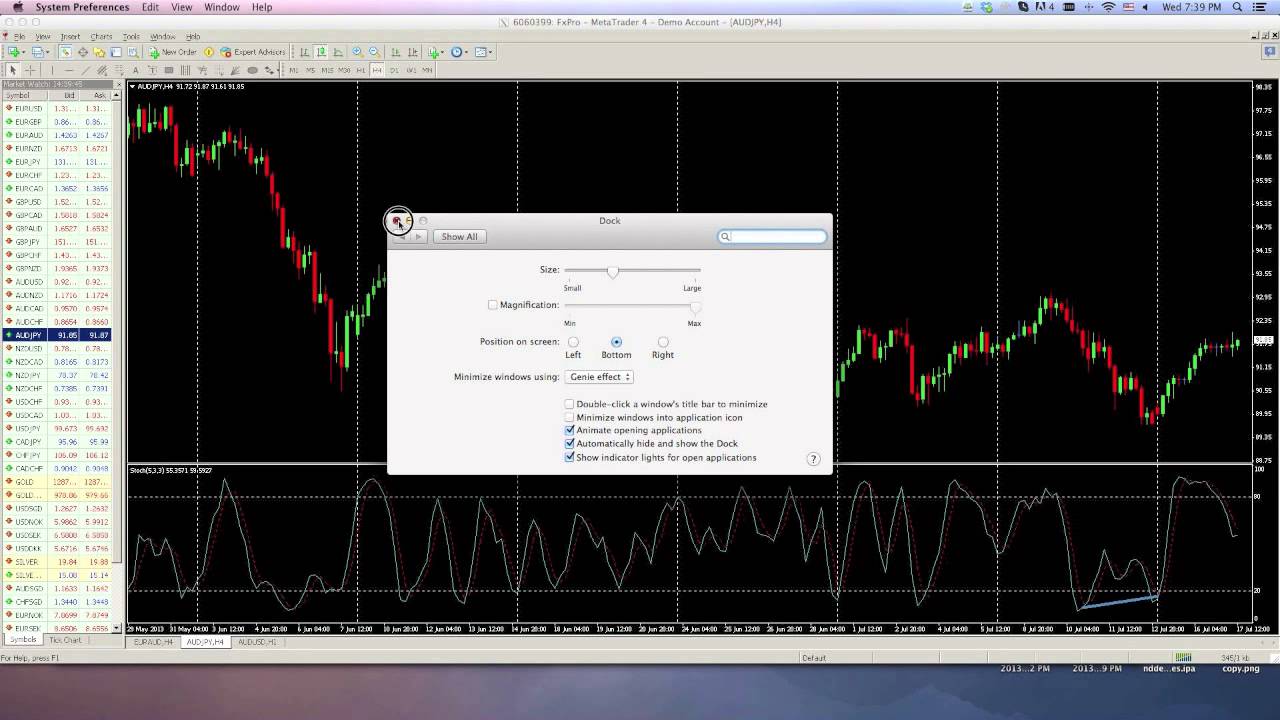Select the Vertical Line drawing tool

click(x=52, y=70)
